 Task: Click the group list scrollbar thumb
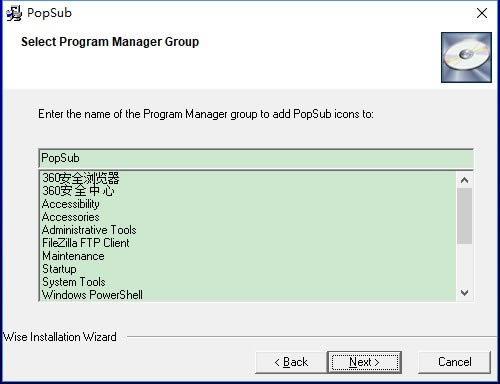(464, 216)
